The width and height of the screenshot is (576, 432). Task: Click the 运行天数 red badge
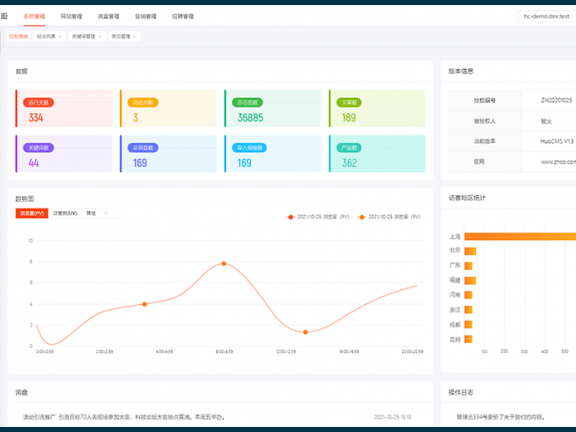click(x=39, y=102)
